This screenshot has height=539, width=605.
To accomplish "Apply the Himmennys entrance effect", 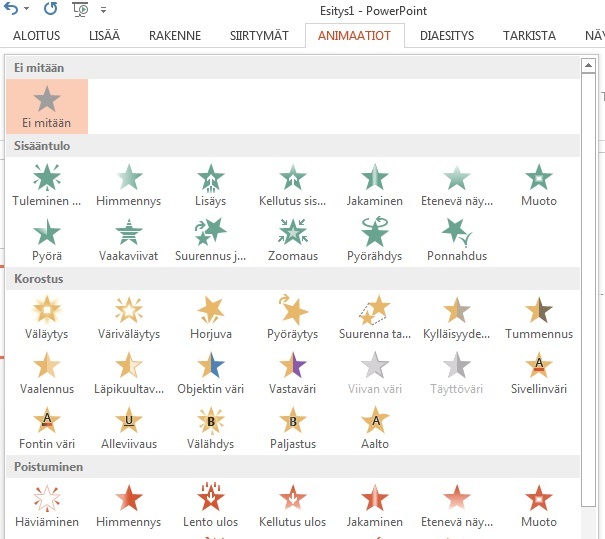I will (128, 185).
